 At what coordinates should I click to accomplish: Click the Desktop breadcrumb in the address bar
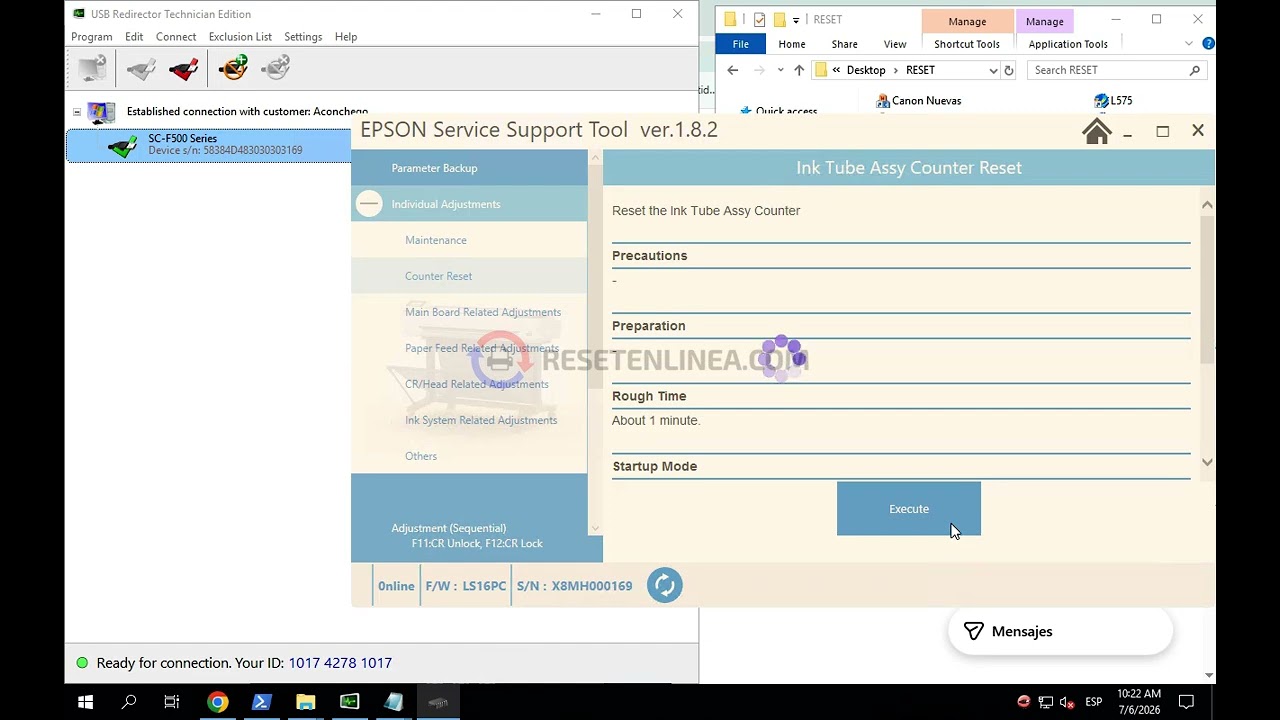(866, 70)
